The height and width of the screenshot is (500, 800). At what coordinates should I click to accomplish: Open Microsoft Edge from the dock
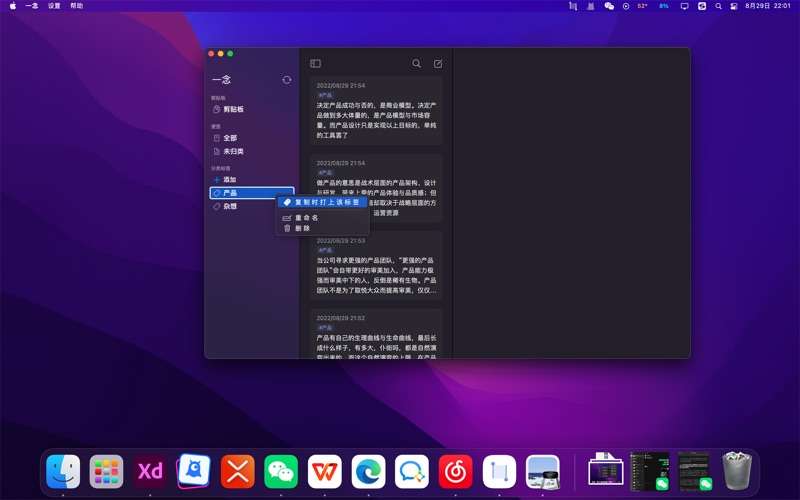(x=368, y=471)
